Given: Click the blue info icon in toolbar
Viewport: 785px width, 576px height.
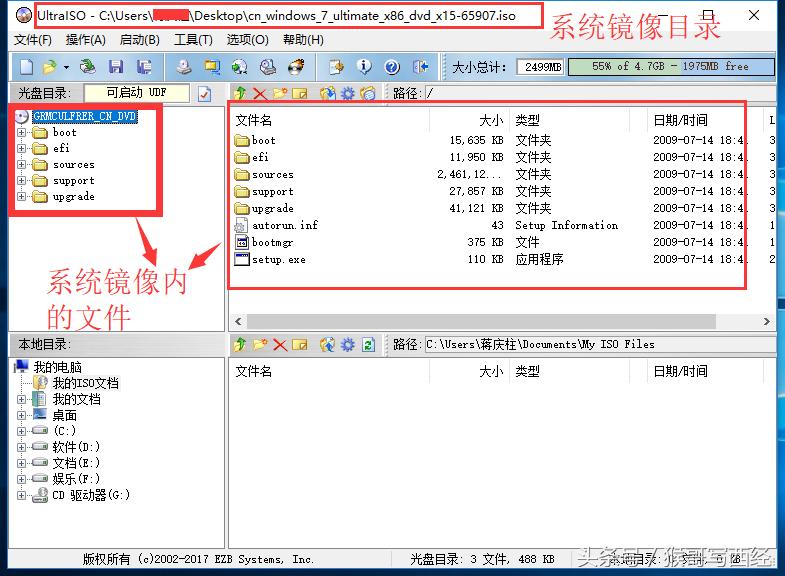Looking at the screenshot, I should pyautogui.click(x=364, y=67).
